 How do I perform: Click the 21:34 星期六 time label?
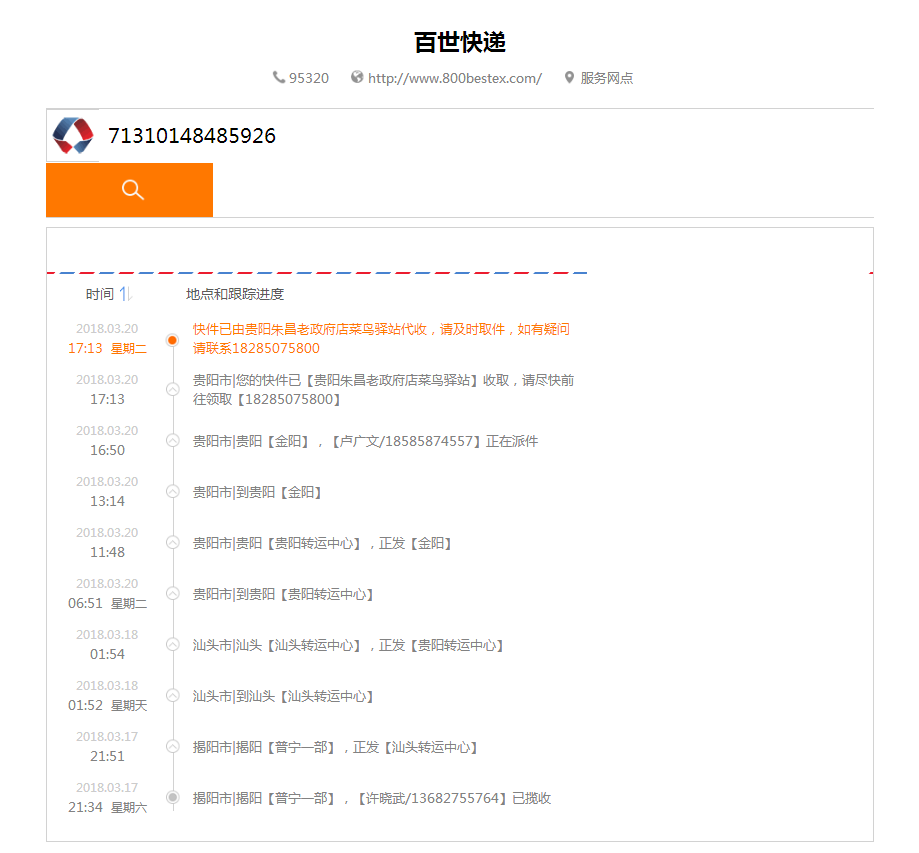pos(107,807)
